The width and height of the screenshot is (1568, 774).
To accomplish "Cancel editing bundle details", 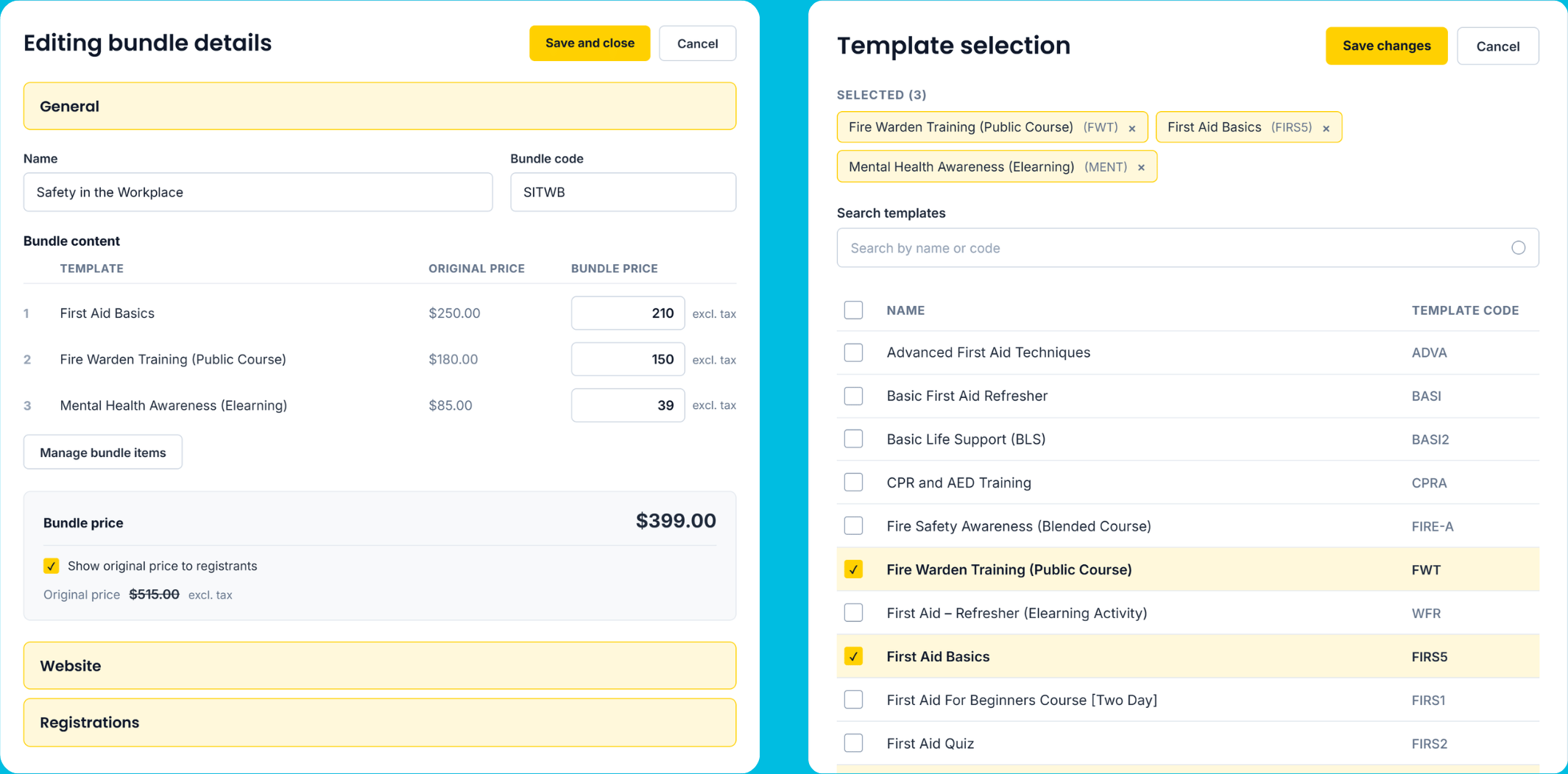I will pyautogui.click(x=697, y=43).
